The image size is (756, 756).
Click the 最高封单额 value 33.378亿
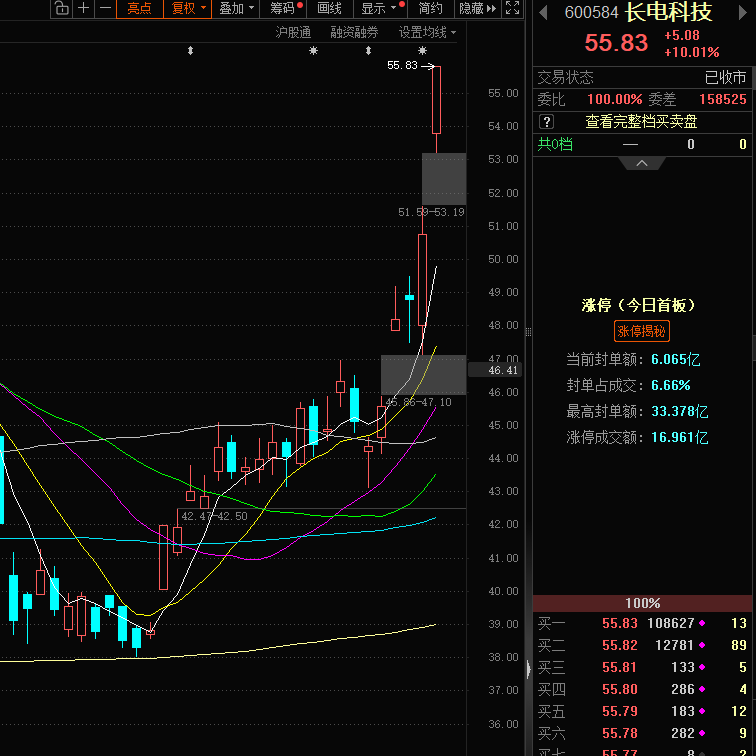[x=680, y=411]
